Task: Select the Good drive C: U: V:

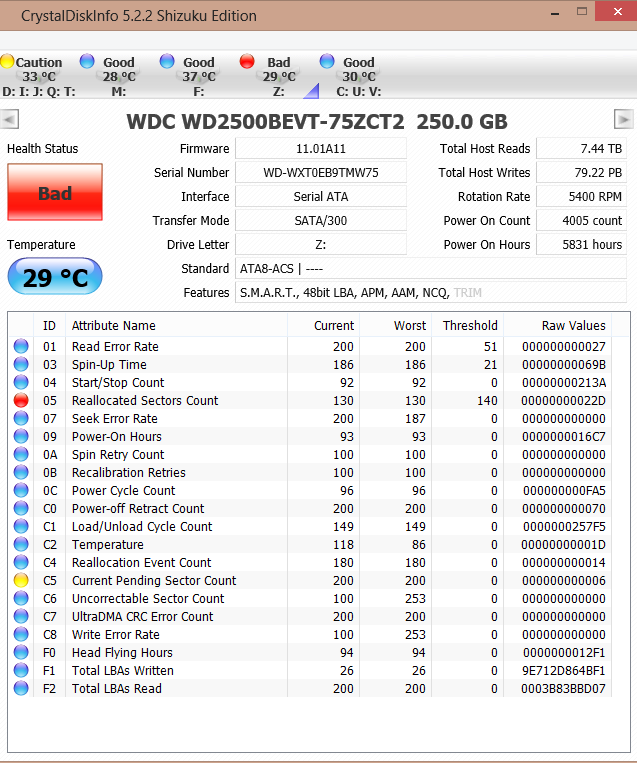Action: [352, 76]
